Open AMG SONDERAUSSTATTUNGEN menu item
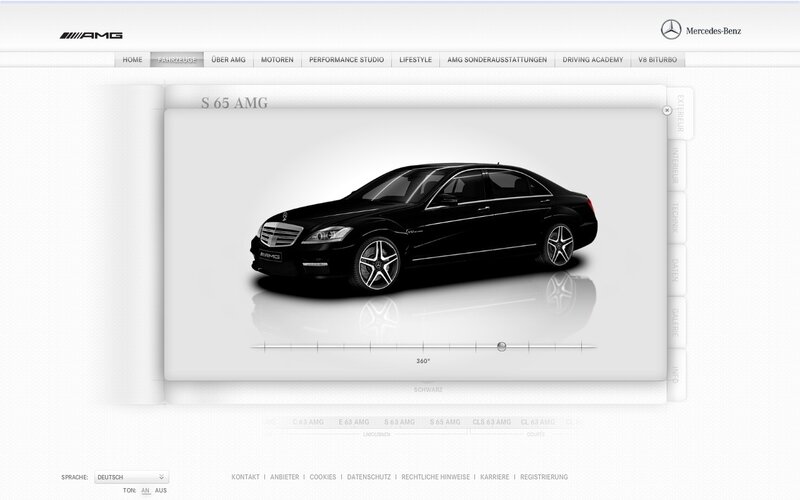 [497, 60]
